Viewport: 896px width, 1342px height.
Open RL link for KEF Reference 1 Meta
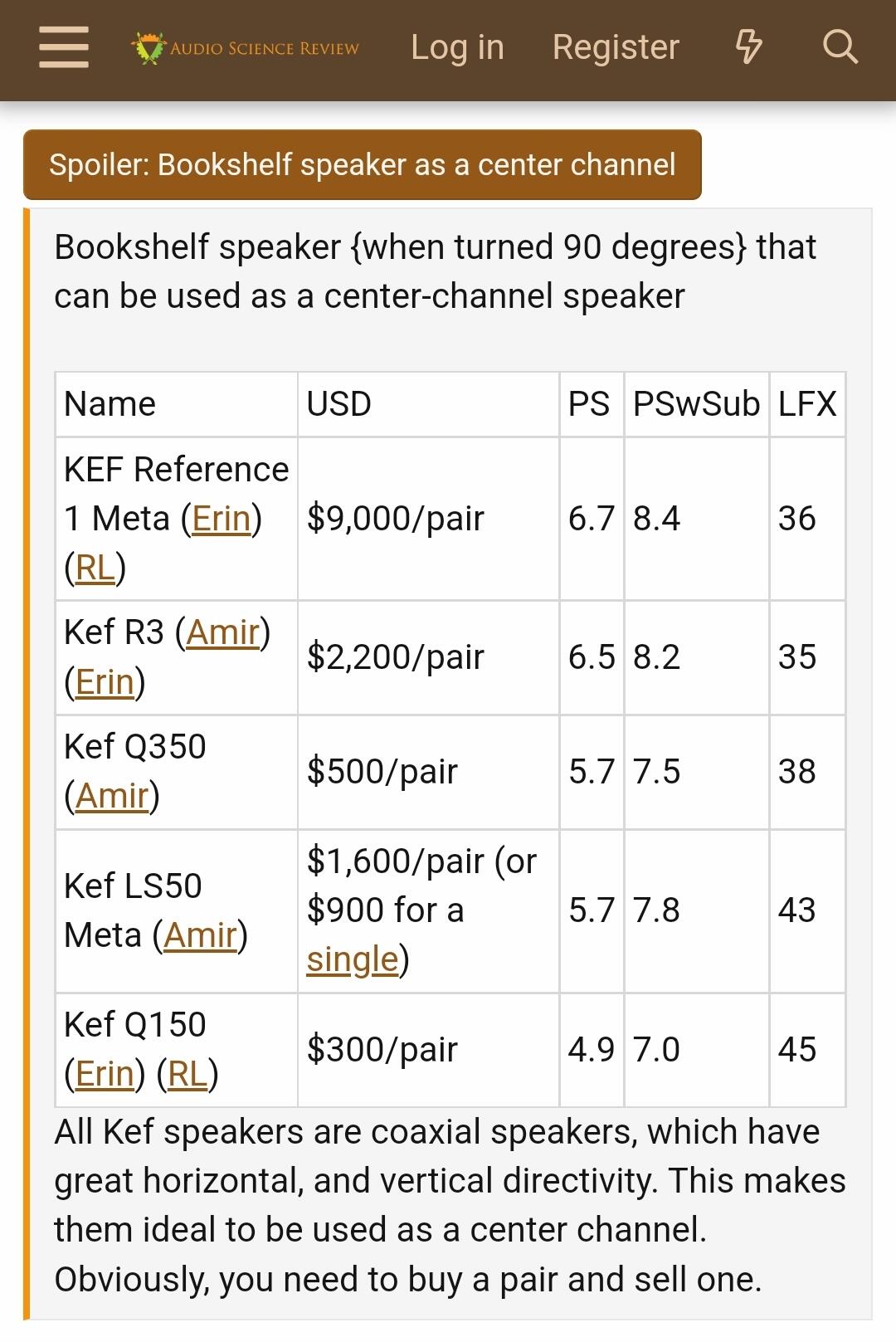click(95, 568)
